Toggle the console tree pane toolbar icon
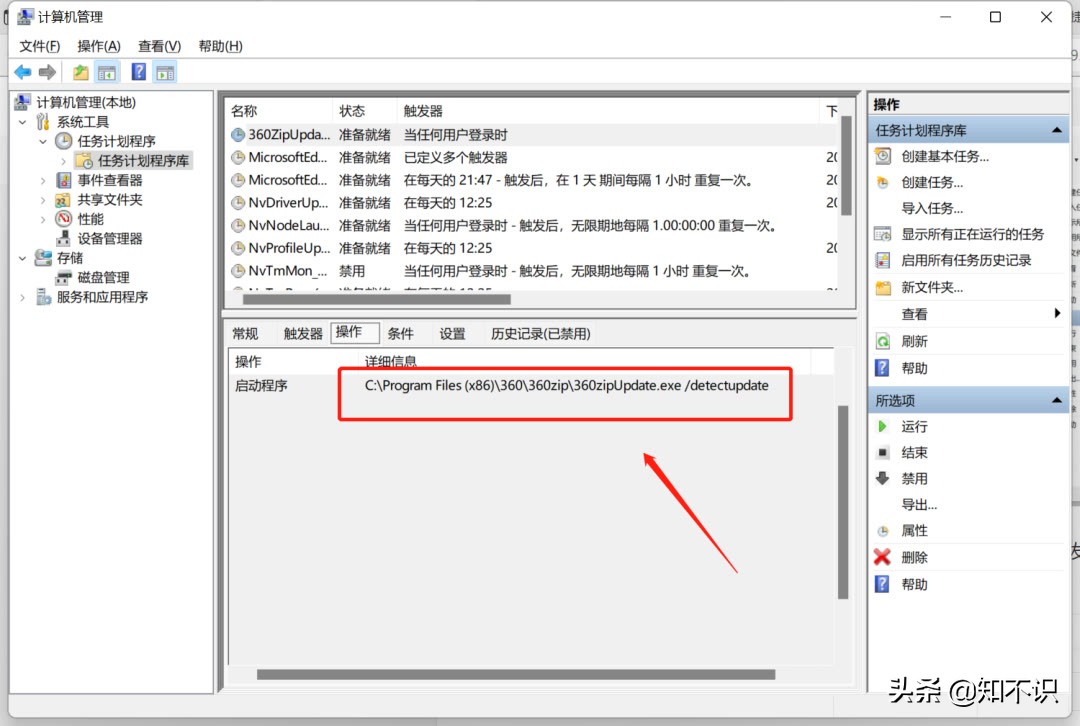Screen dimensions: 1080x726 coord(107,72)
